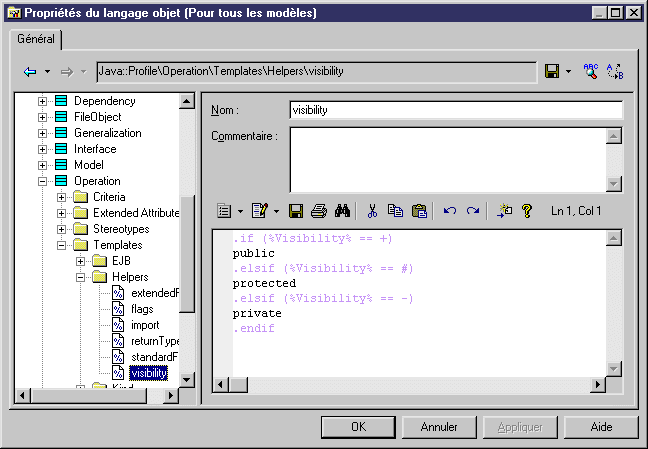Expand the Criteria folder node

click(x=62, y=197)
